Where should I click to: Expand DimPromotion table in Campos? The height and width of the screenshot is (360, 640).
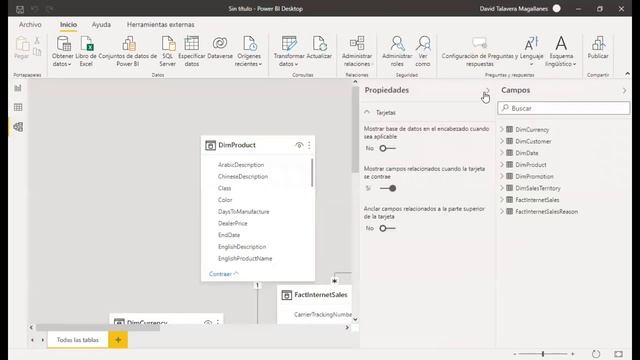click(x=502, y=176)
